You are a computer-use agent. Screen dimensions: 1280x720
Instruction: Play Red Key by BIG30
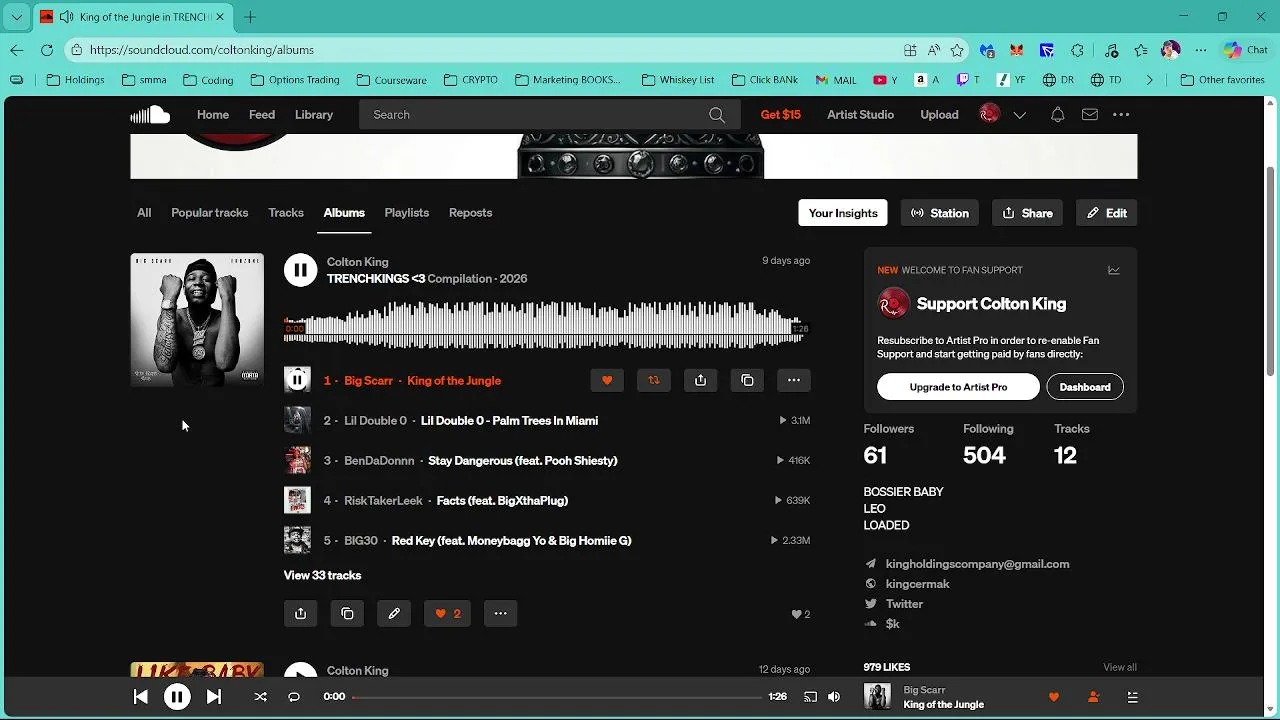tap(511, 541)
